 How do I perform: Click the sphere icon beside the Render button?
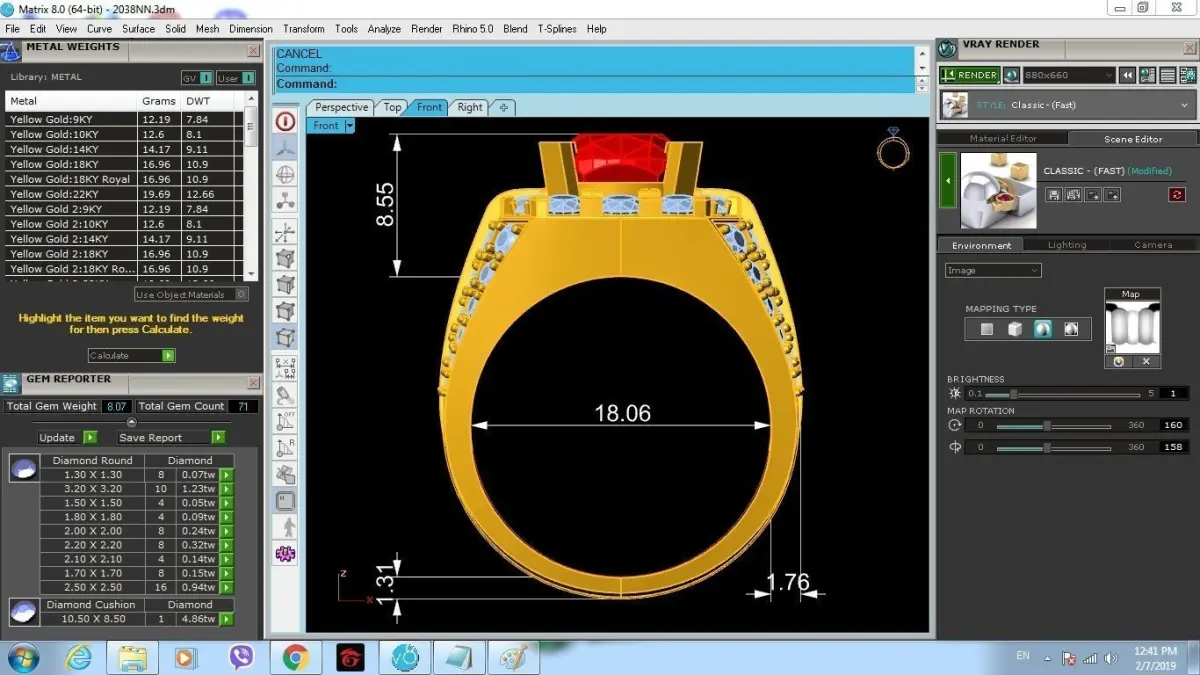point(1011,75)
